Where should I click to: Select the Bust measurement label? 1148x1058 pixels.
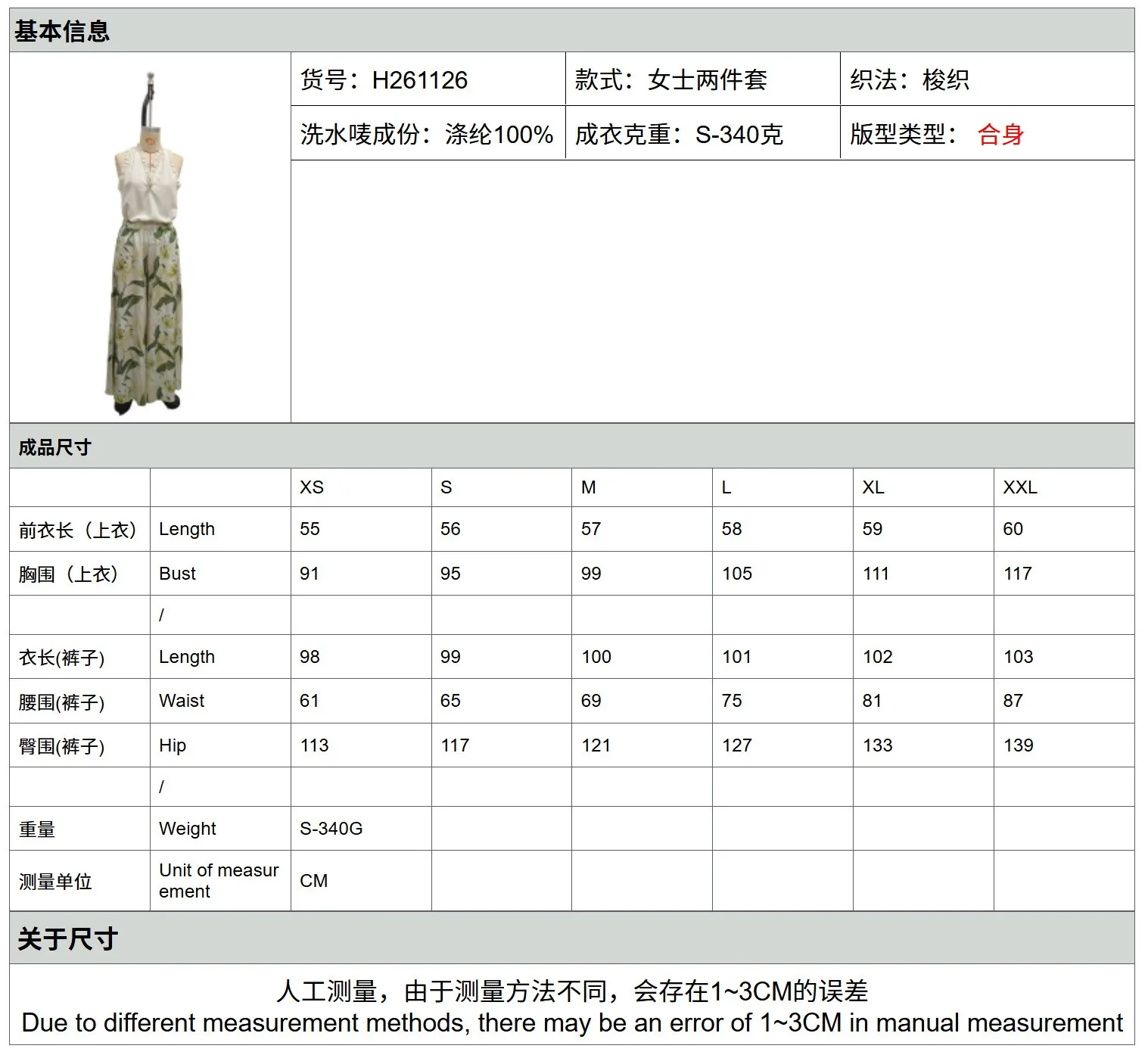click(220, 574)
